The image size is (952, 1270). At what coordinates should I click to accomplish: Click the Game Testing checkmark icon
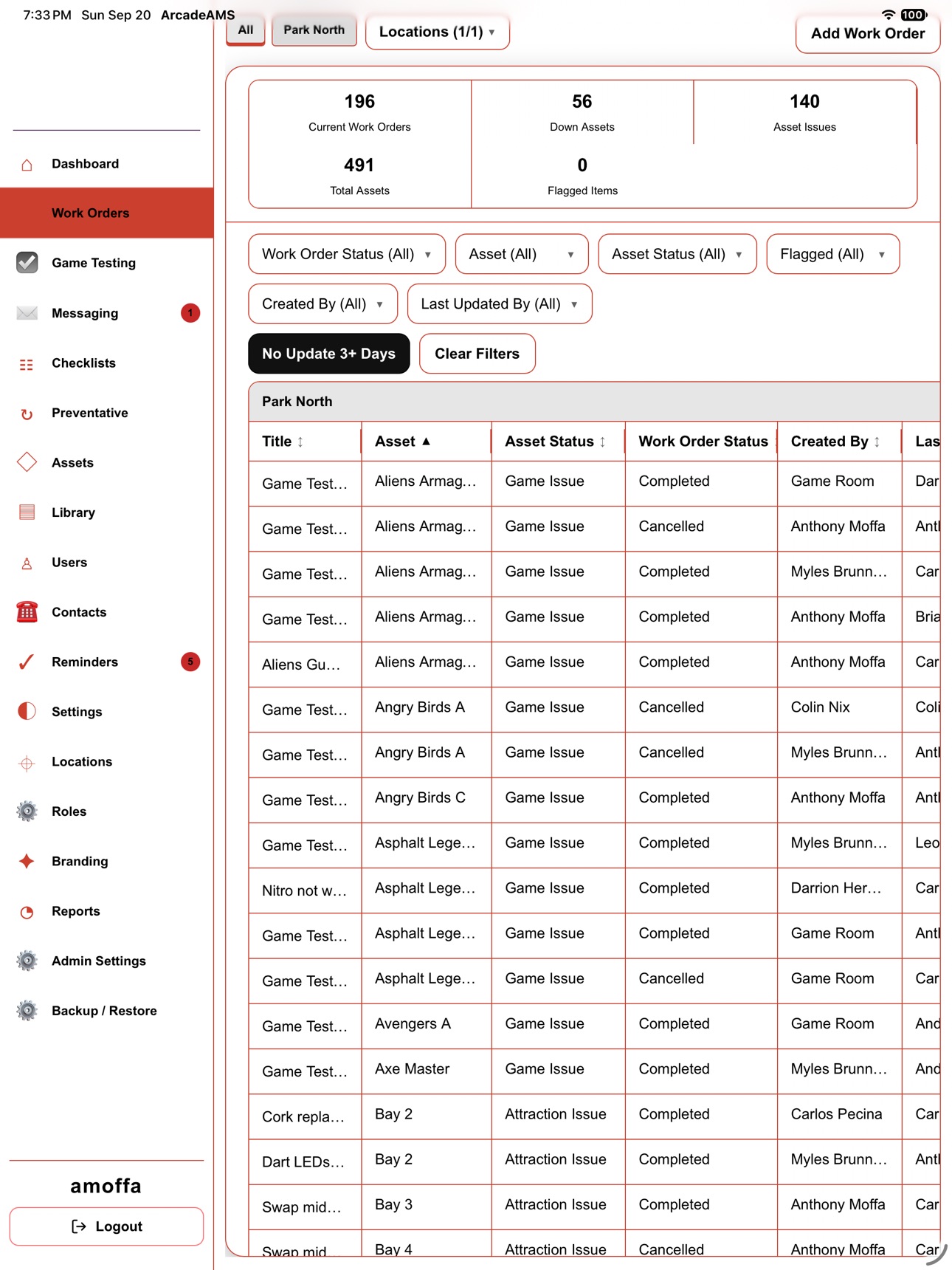27,262
